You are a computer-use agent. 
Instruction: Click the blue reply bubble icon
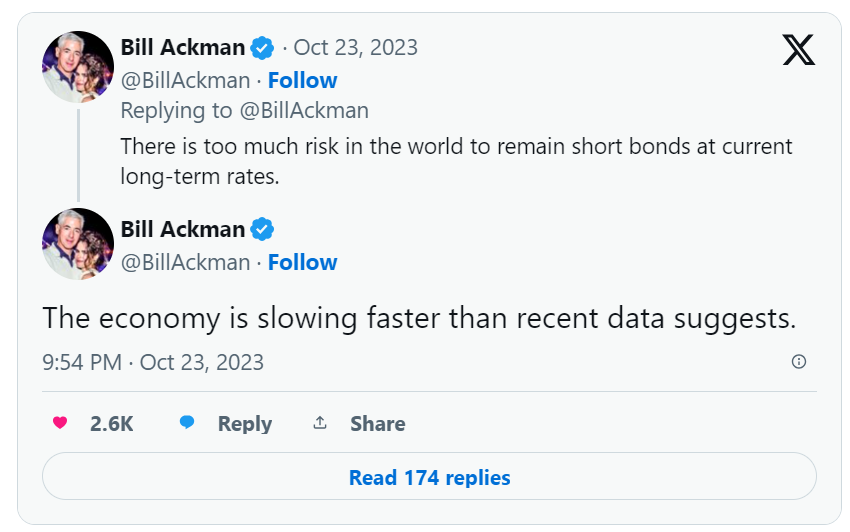coord(187,423)
